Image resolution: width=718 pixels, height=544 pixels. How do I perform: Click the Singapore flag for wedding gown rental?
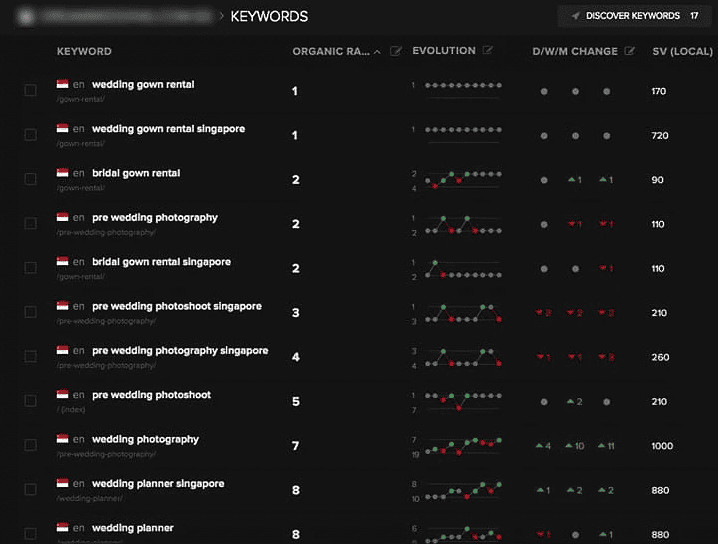point(62,85)
